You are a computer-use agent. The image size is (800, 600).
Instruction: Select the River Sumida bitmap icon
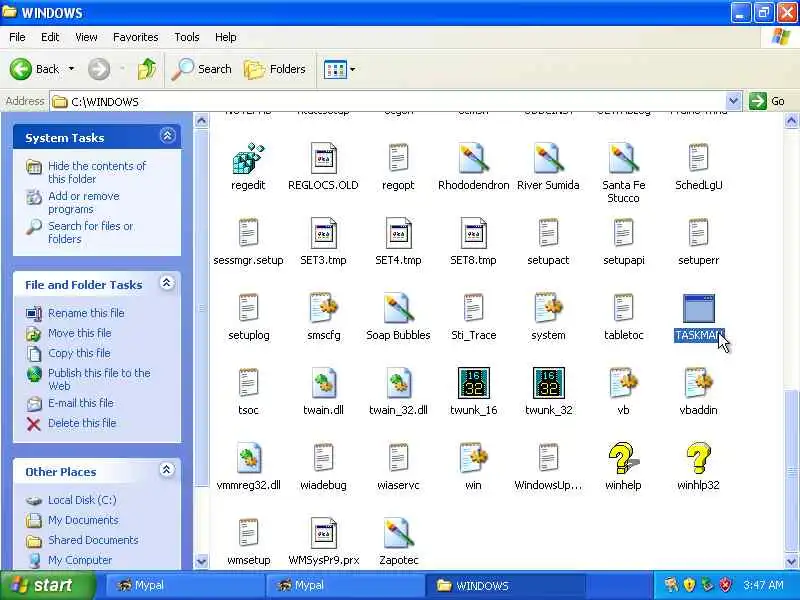548,158
